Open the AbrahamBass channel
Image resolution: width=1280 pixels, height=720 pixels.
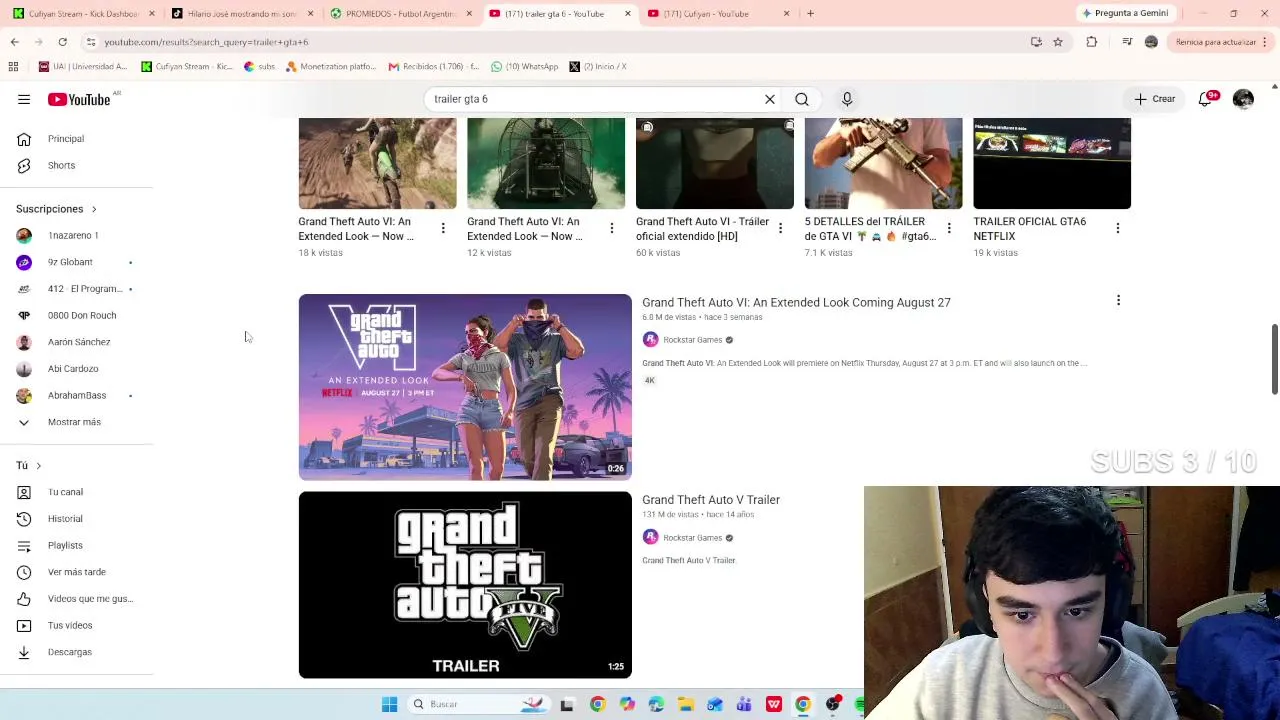tap(77, 395)
